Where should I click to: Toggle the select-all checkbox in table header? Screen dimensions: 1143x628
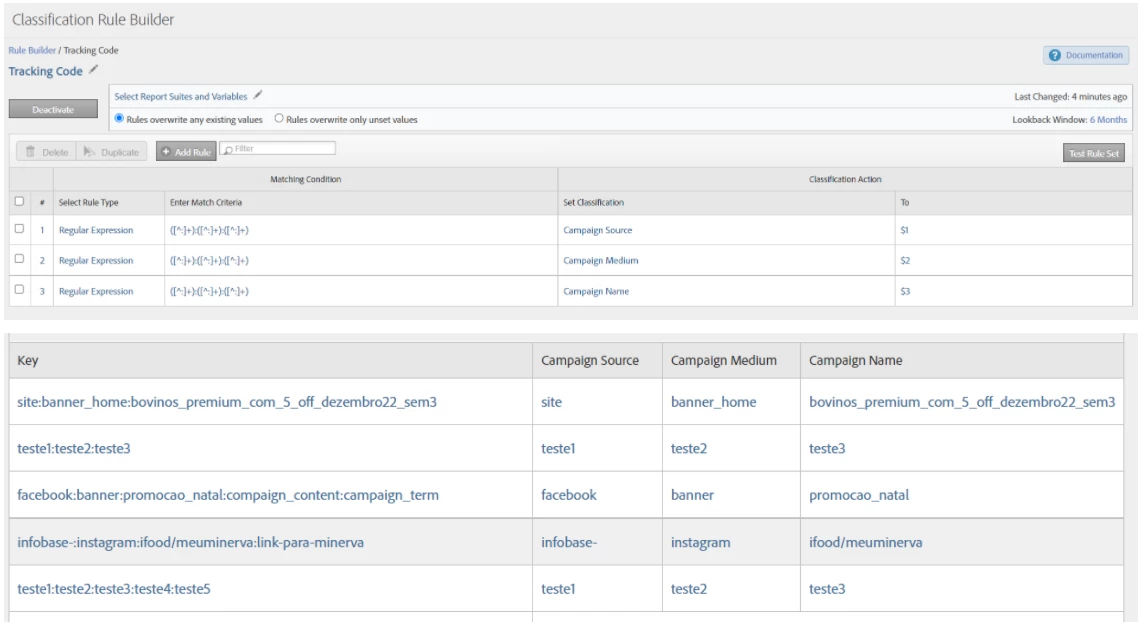point(20,201)
